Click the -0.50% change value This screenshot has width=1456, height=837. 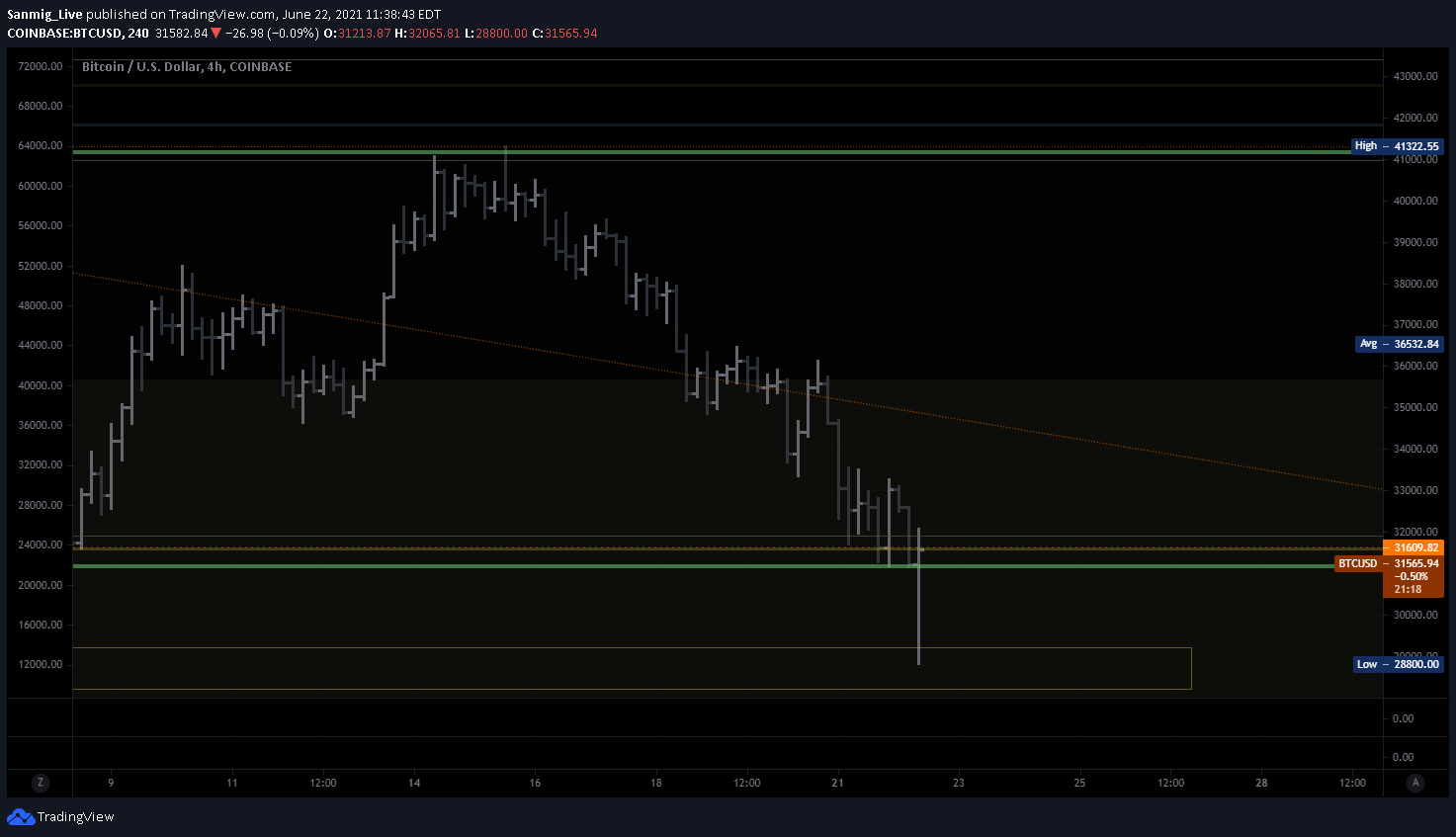point(1411,576)
